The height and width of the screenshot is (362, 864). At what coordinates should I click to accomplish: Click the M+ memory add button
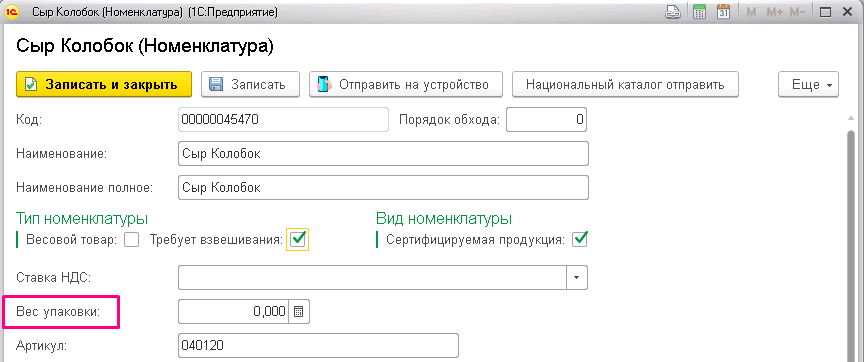775,12
